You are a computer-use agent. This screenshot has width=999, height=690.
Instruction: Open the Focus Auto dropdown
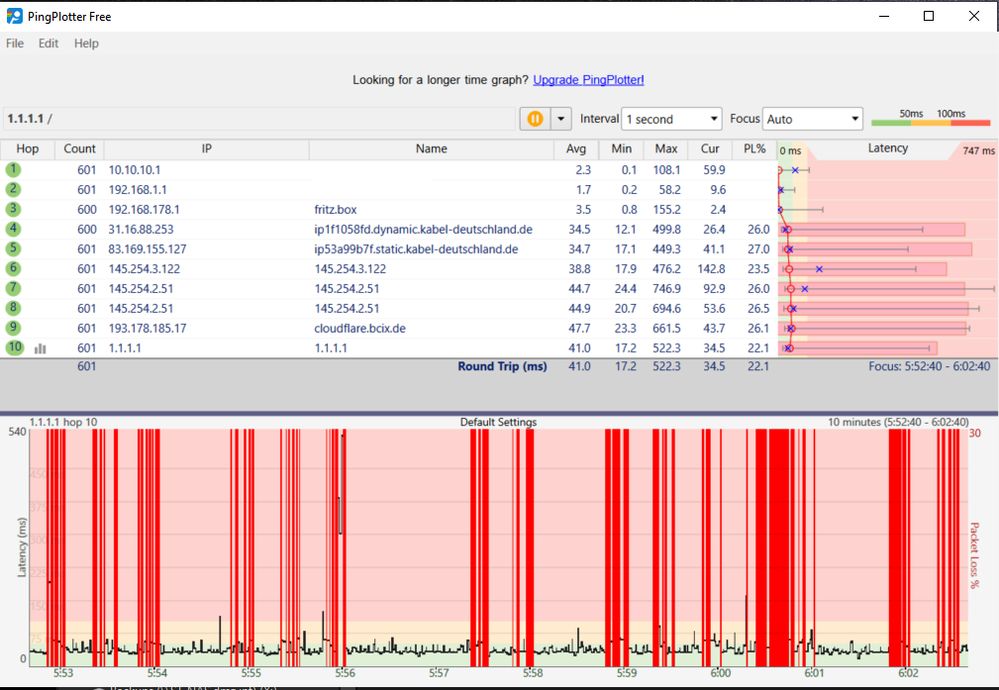coord(812,119)
